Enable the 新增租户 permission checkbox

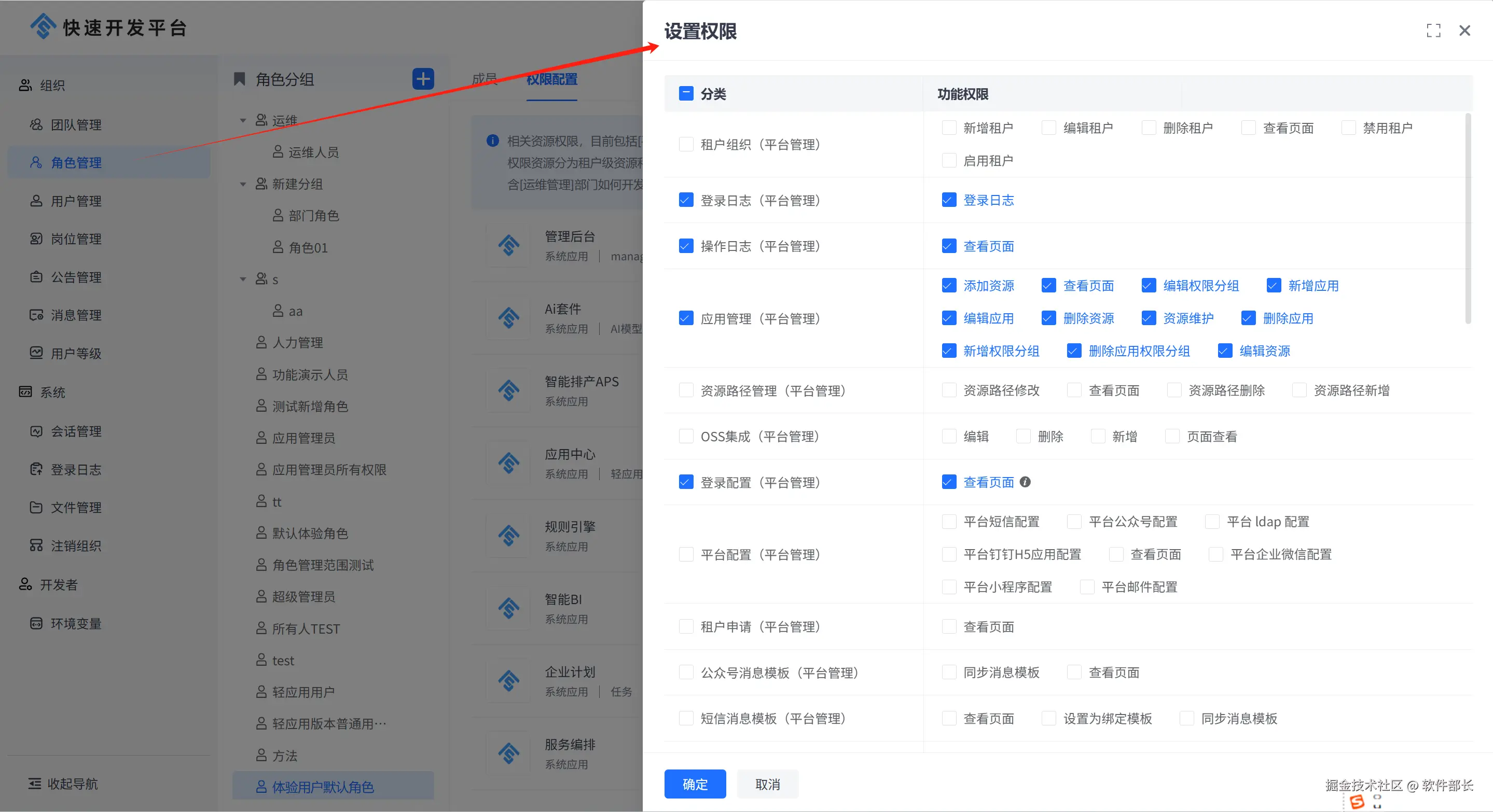click(x=949, y=128)
